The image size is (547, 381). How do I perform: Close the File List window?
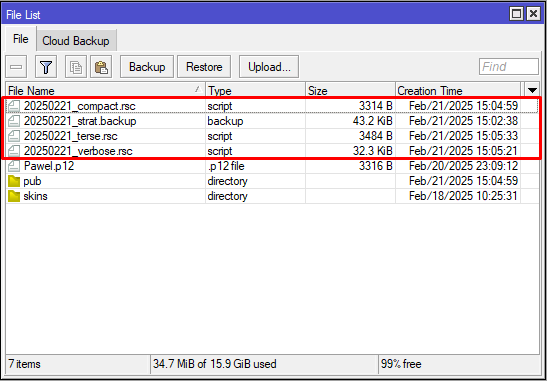coord(533,14)
